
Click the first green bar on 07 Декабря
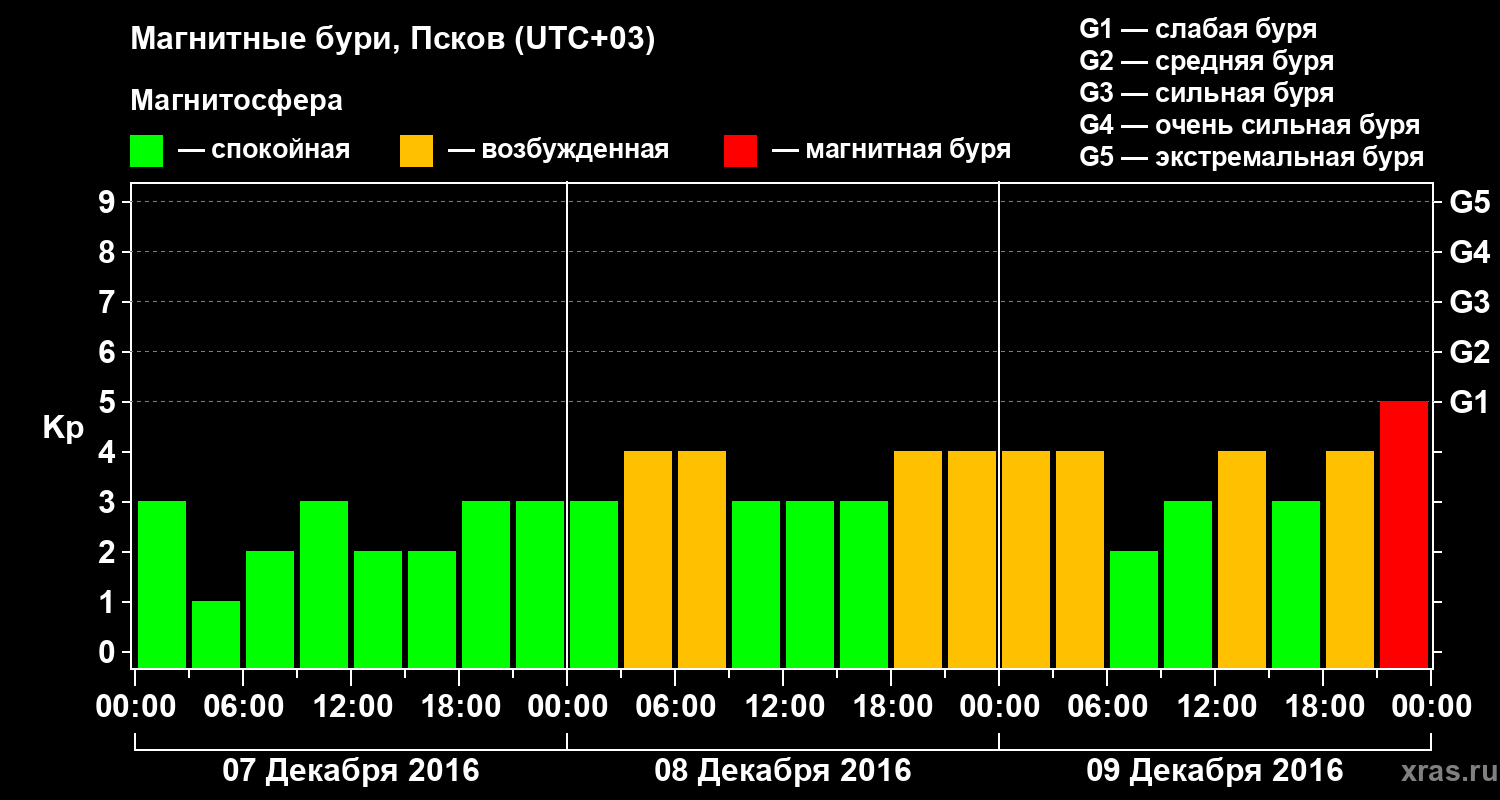click(x=162, y=584)
